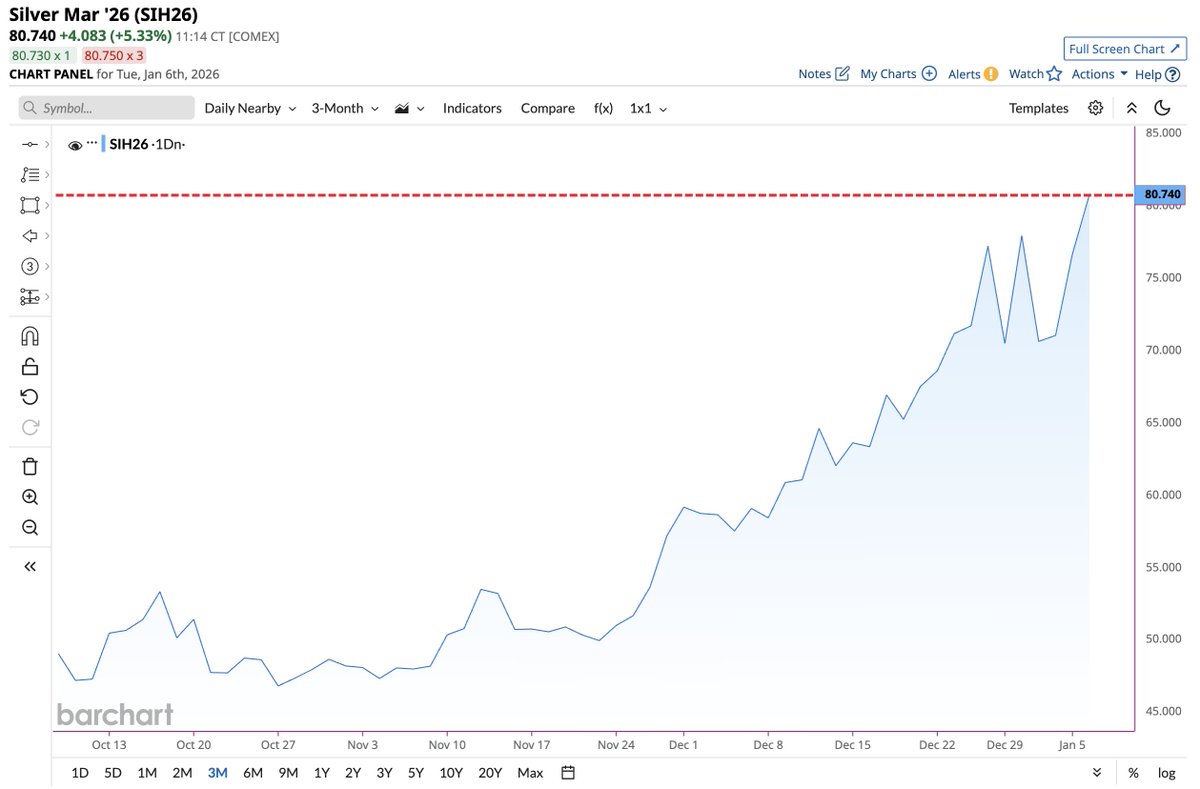The image size is (1200, 789).
Task: Select the 2M time range
Action: (182, 772)
